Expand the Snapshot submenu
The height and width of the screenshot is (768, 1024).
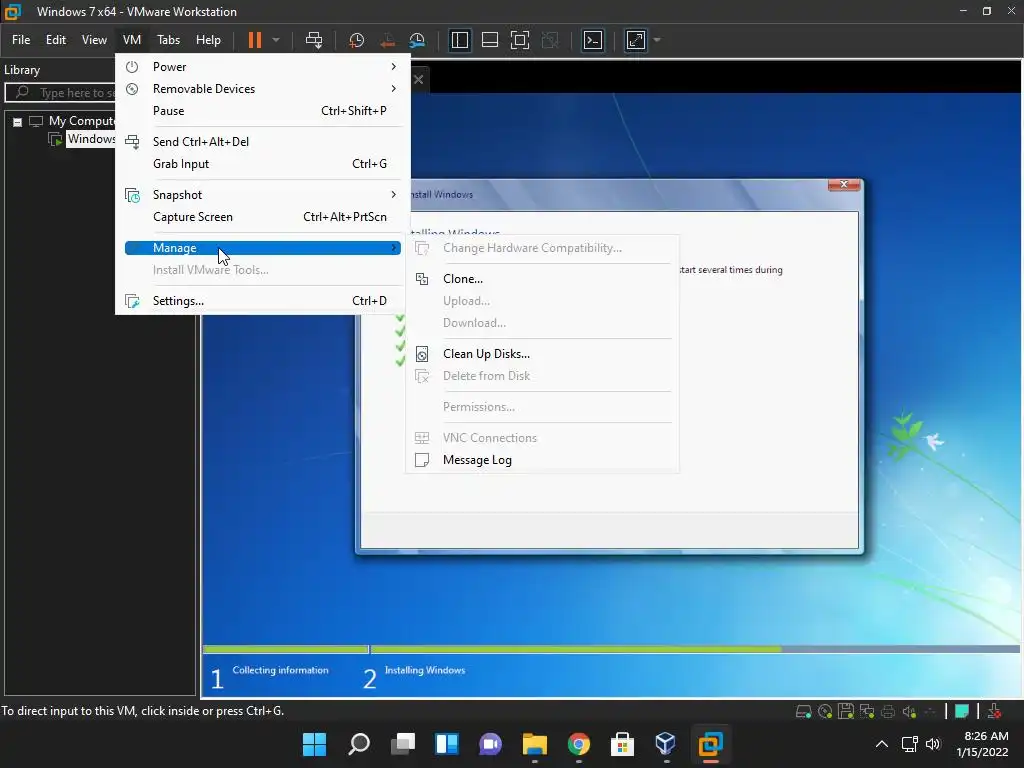click(x=263, y=195)
